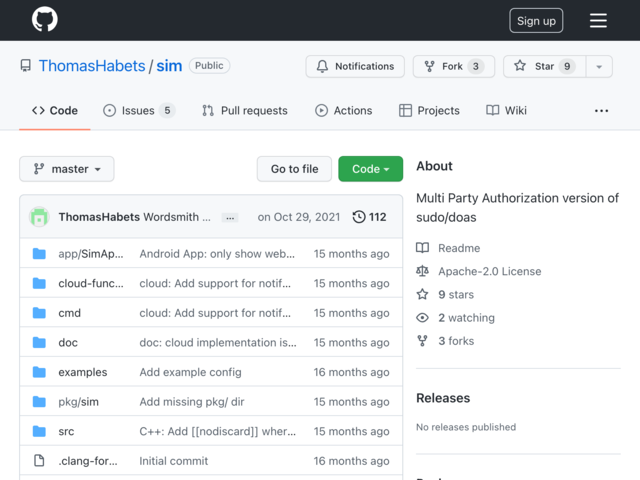
Task: Star the sim repository
Action: pyautogui.click(x=544, y=66)
